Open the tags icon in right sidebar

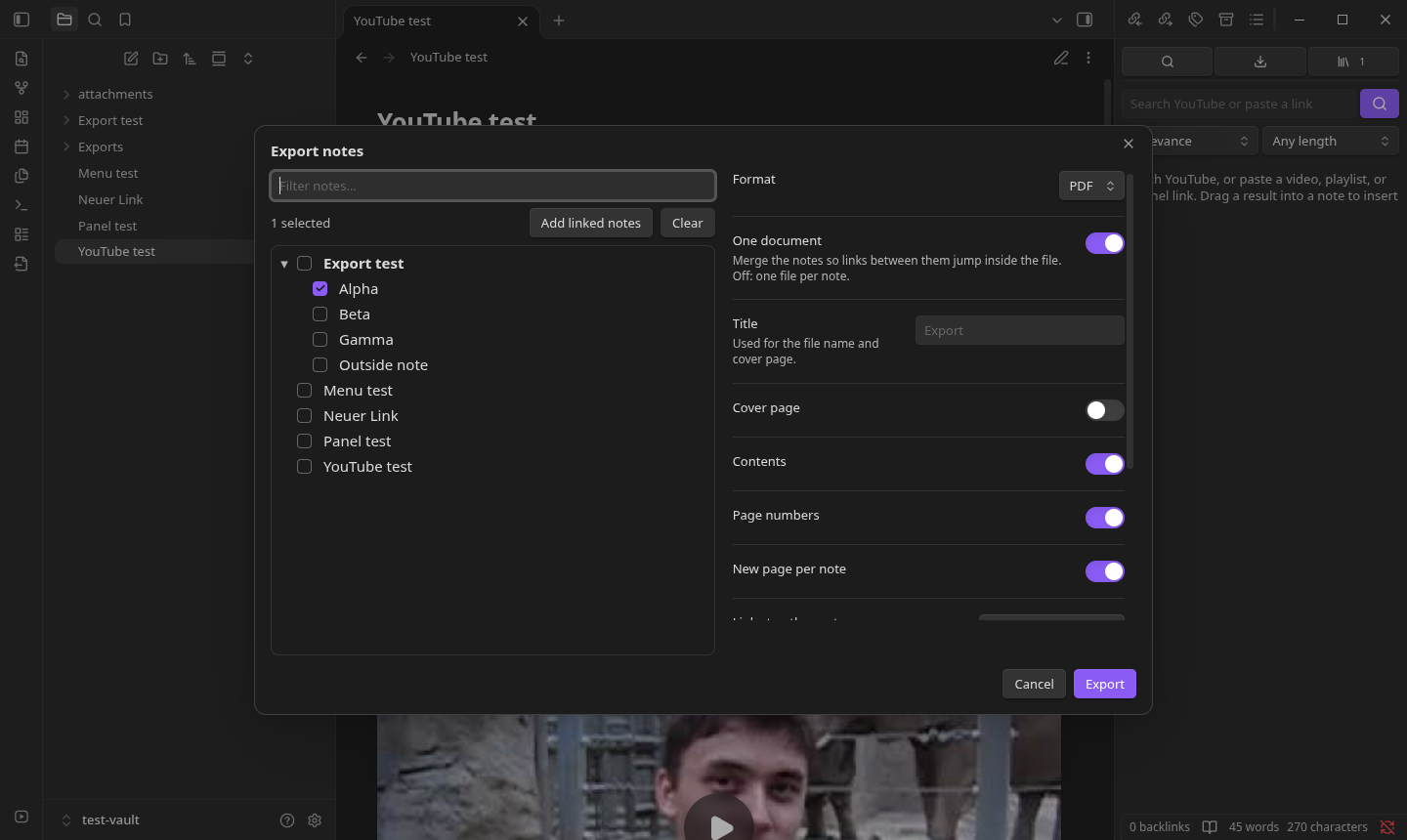click(x=1195, y=20)
